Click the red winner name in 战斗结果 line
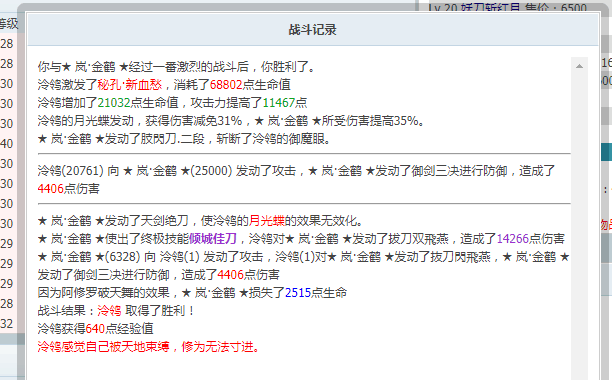This screenshot has height=380, width=612. point(109,311)
